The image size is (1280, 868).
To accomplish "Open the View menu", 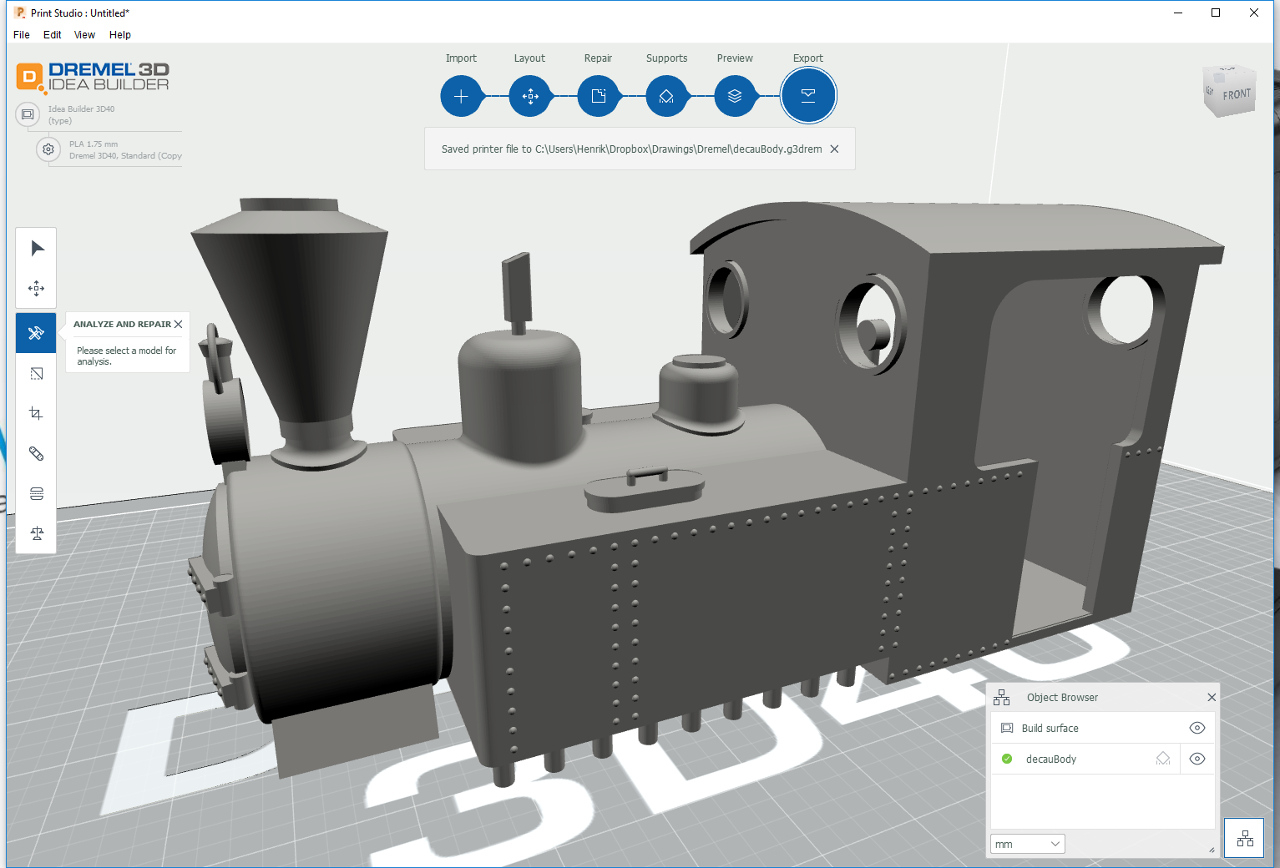I will [x=85, y=35].
